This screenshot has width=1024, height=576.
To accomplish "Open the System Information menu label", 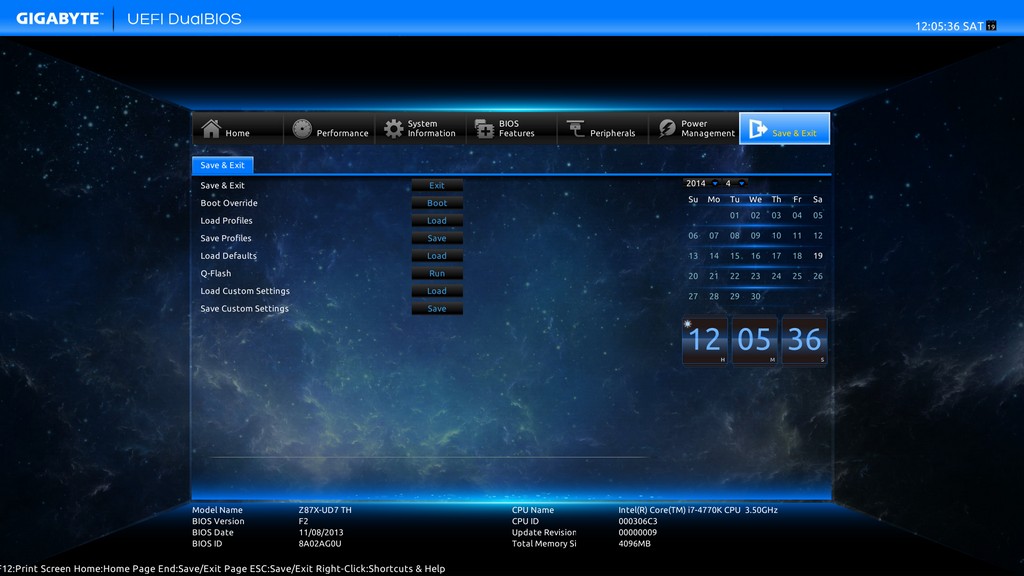I will [431, 129].
